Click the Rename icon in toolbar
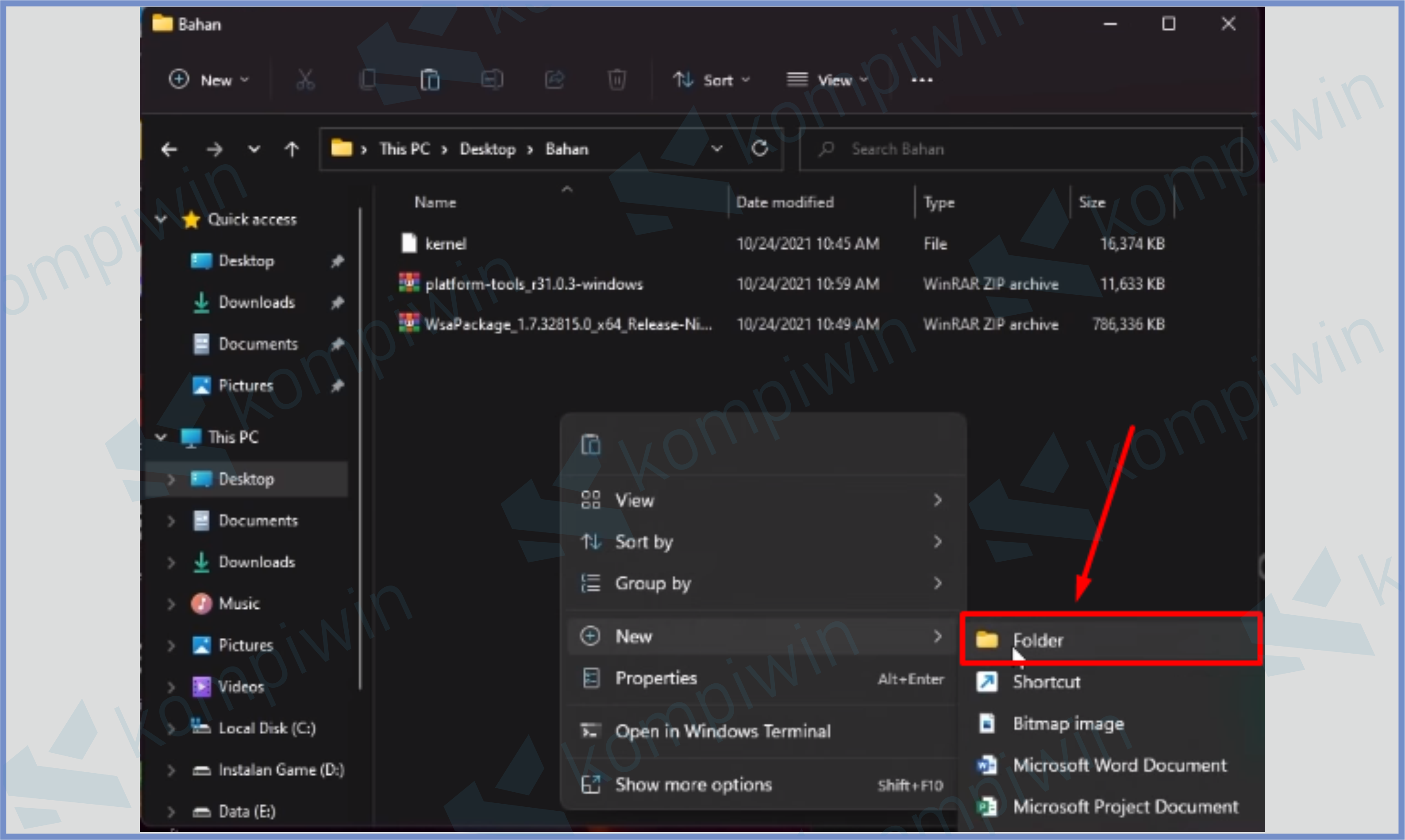Screen dimensions: 1405x840 492,80
